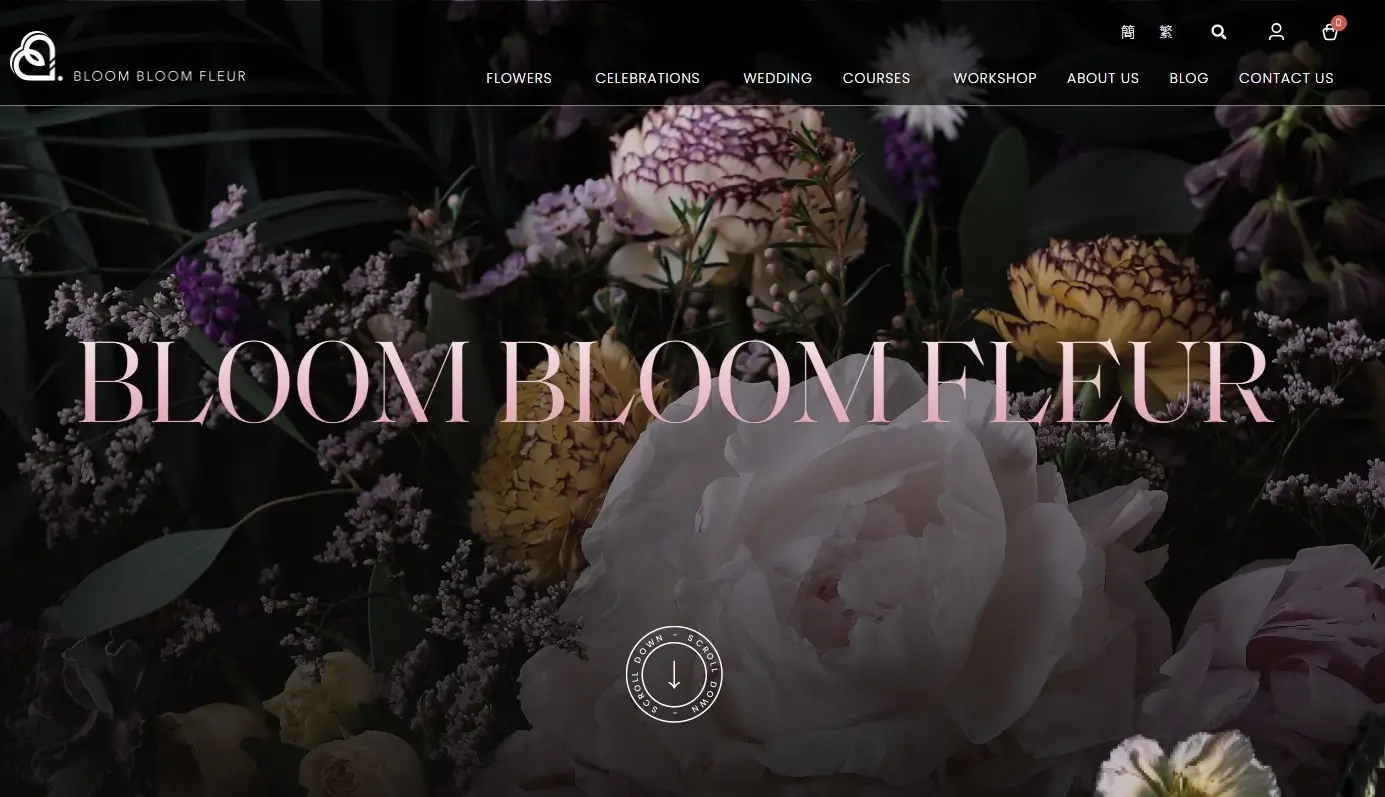This screenshot has width=1385, height=797.
Task: Click the red cart count badge
Action: point(1339,23)
